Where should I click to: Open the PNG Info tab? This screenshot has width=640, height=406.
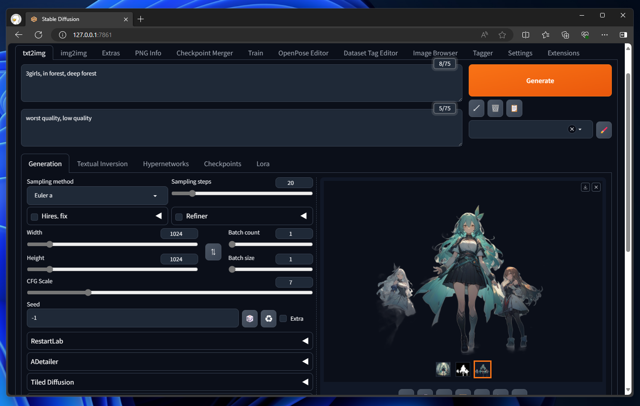pyautogui.click(x=148, y=53)
